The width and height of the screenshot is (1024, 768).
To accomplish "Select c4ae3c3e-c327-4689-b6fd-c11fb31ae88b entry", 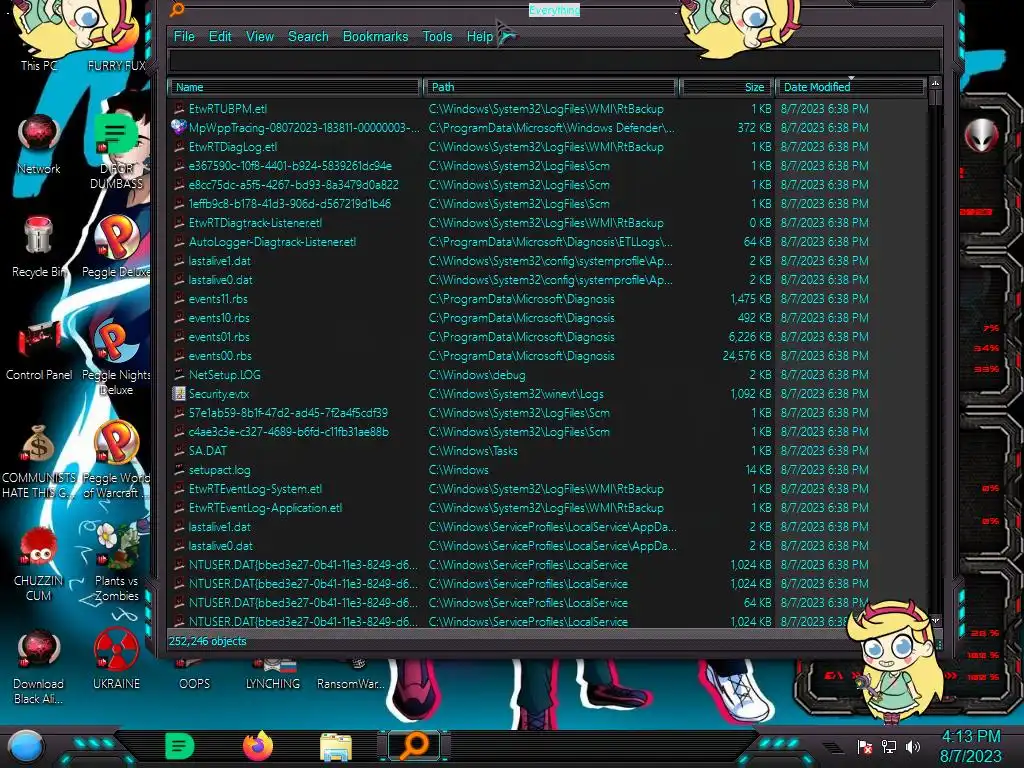I will coord(289,432).
